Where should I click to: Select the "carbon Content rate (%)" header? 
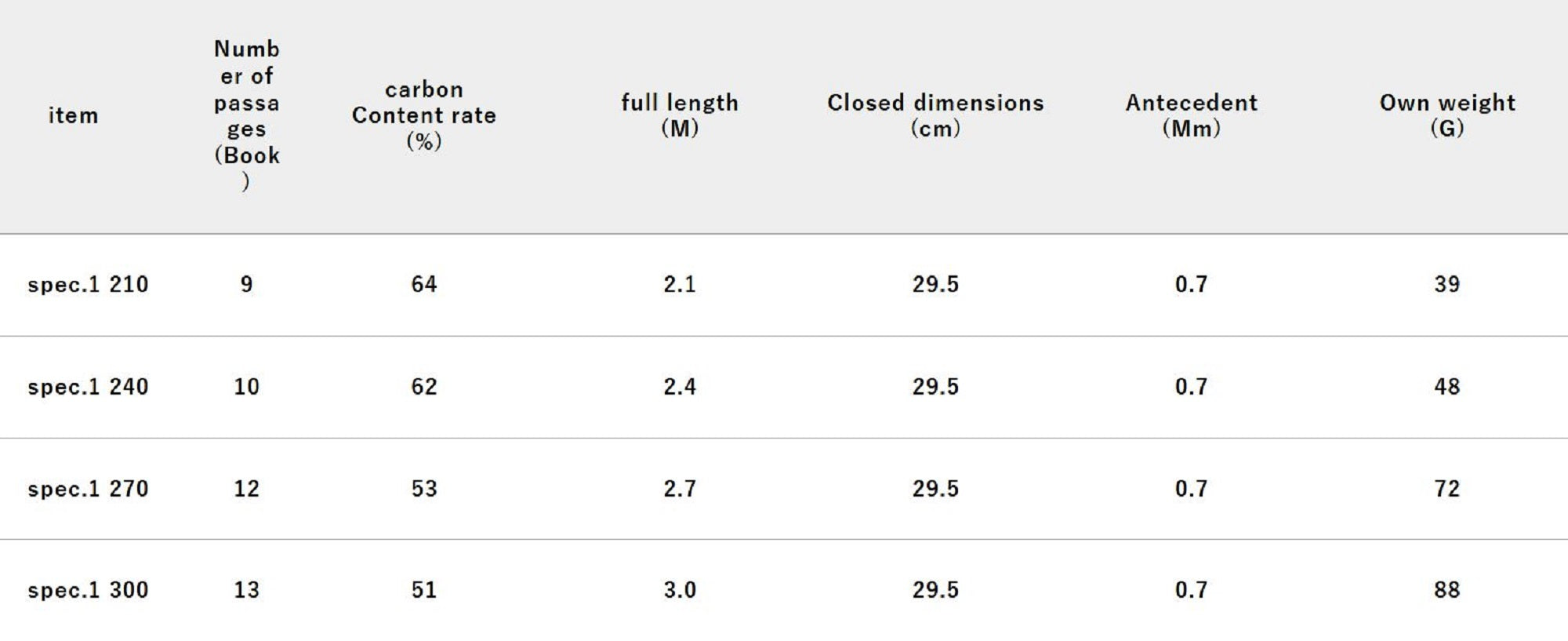click(423, 115)
